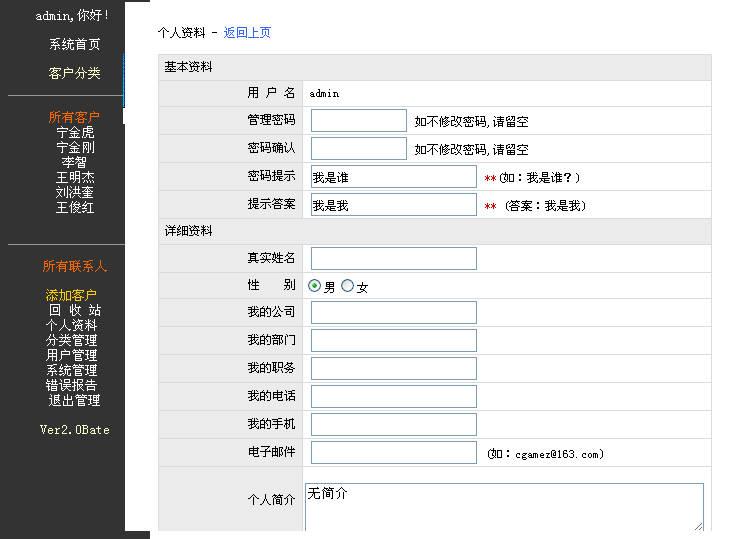The image size is (731, 539).
Task: Select the 女 gender radio button
Action: [347, 286]
